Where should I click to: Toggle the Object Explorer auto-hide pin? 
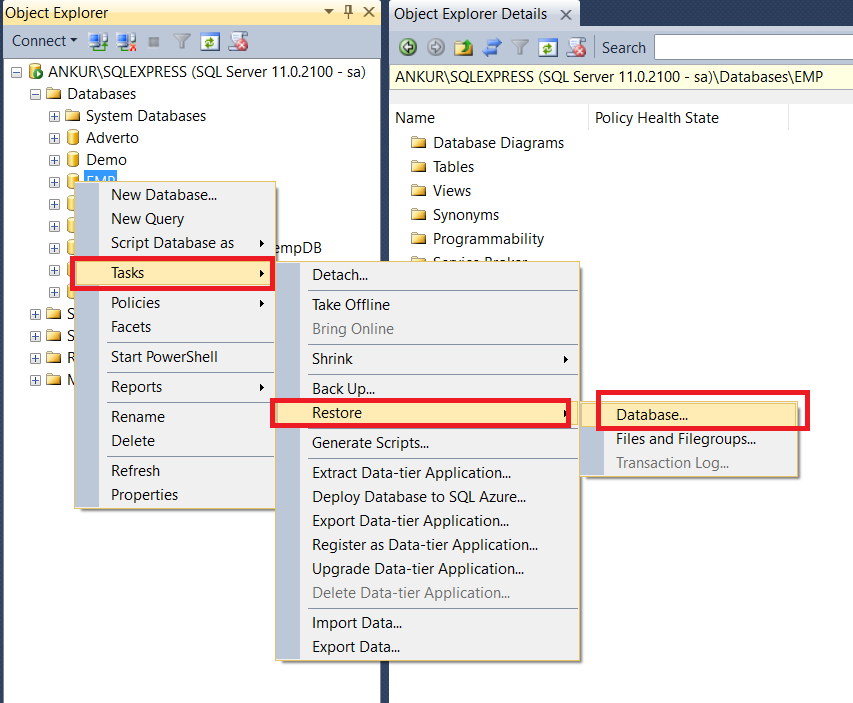pos(349,11)
